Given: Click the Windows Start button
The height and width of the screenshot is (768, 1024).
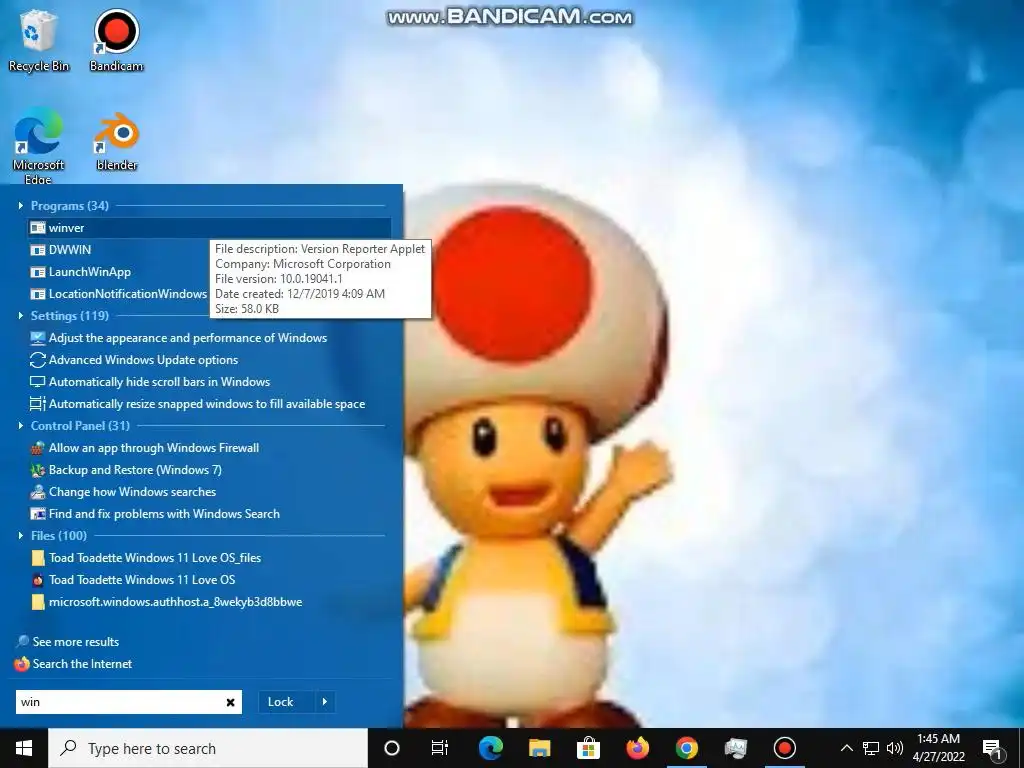Looking at the screenshot, I should coord(24,748).
